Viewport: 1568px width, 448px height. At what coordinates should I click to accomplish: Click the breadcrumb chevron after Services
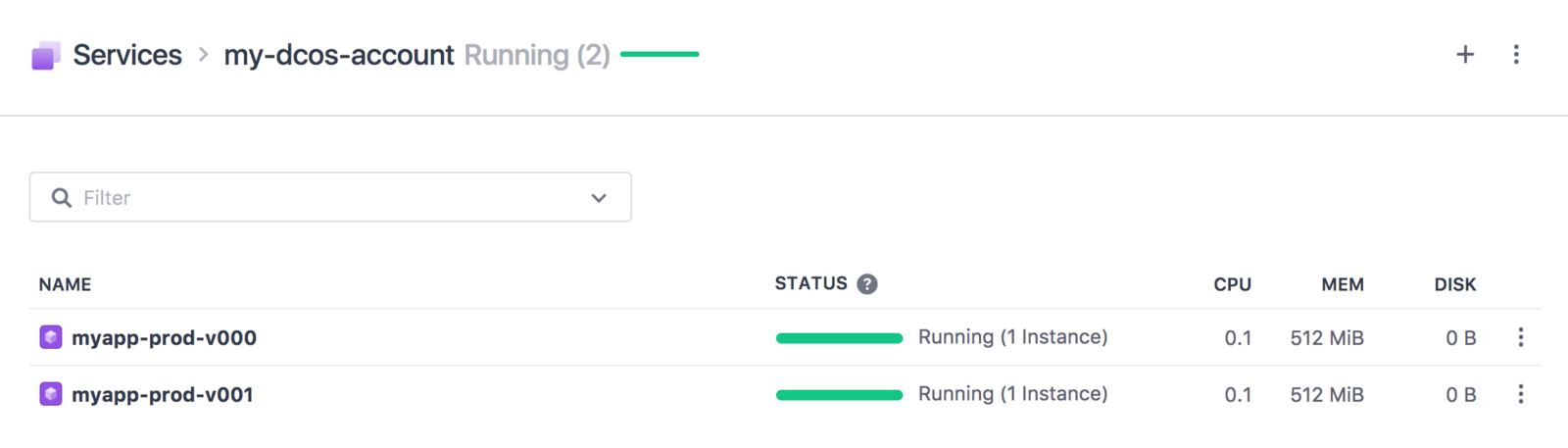(x=203, y=55)
